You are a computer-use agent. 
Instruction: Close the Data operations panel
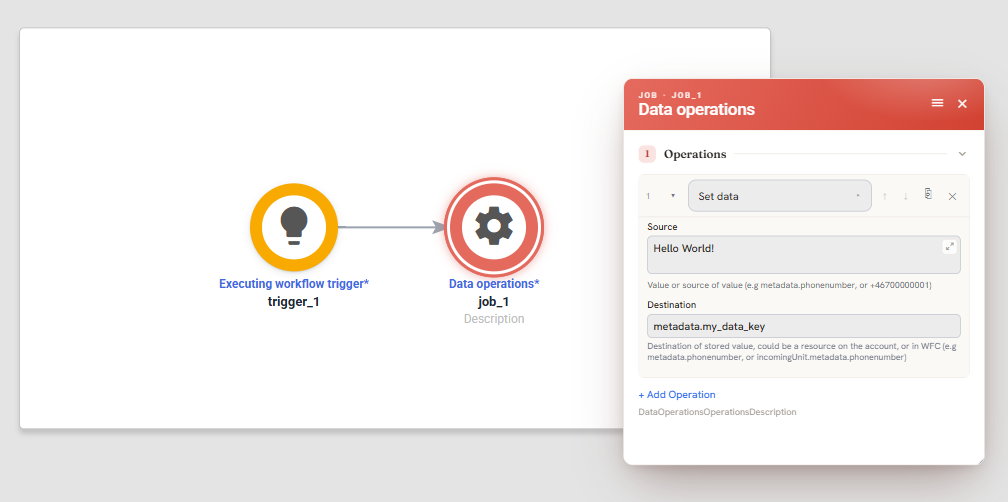point(962,103)
